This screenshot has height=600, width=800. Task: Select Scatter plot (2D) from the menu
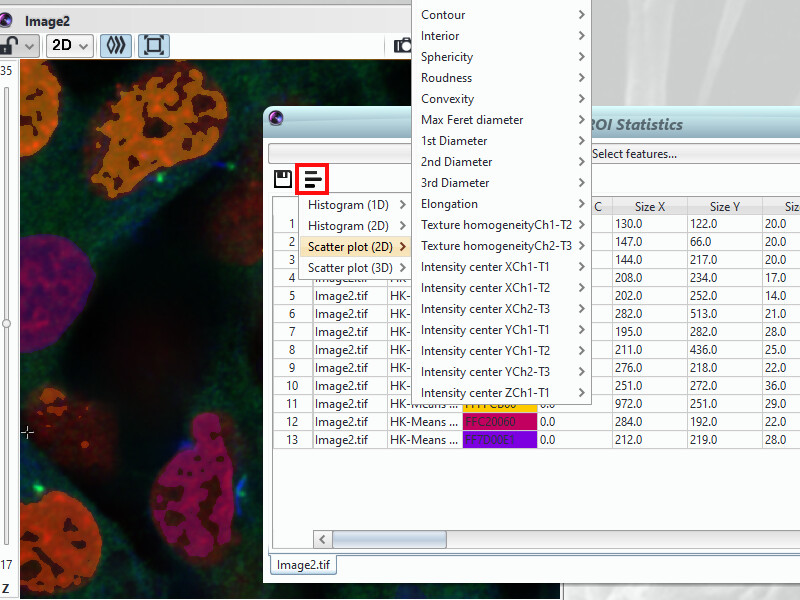(352, 245)
